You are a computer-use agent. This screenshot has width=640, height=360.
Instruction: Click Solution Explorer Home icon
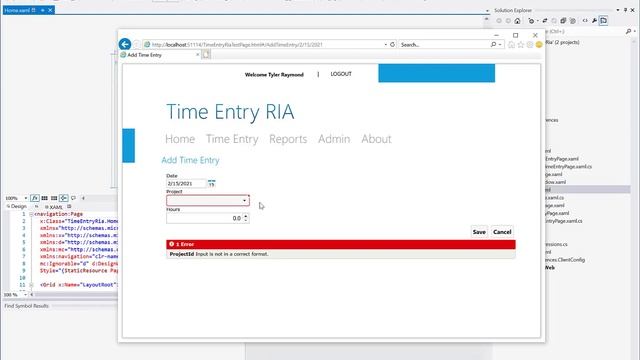point(517,21)
